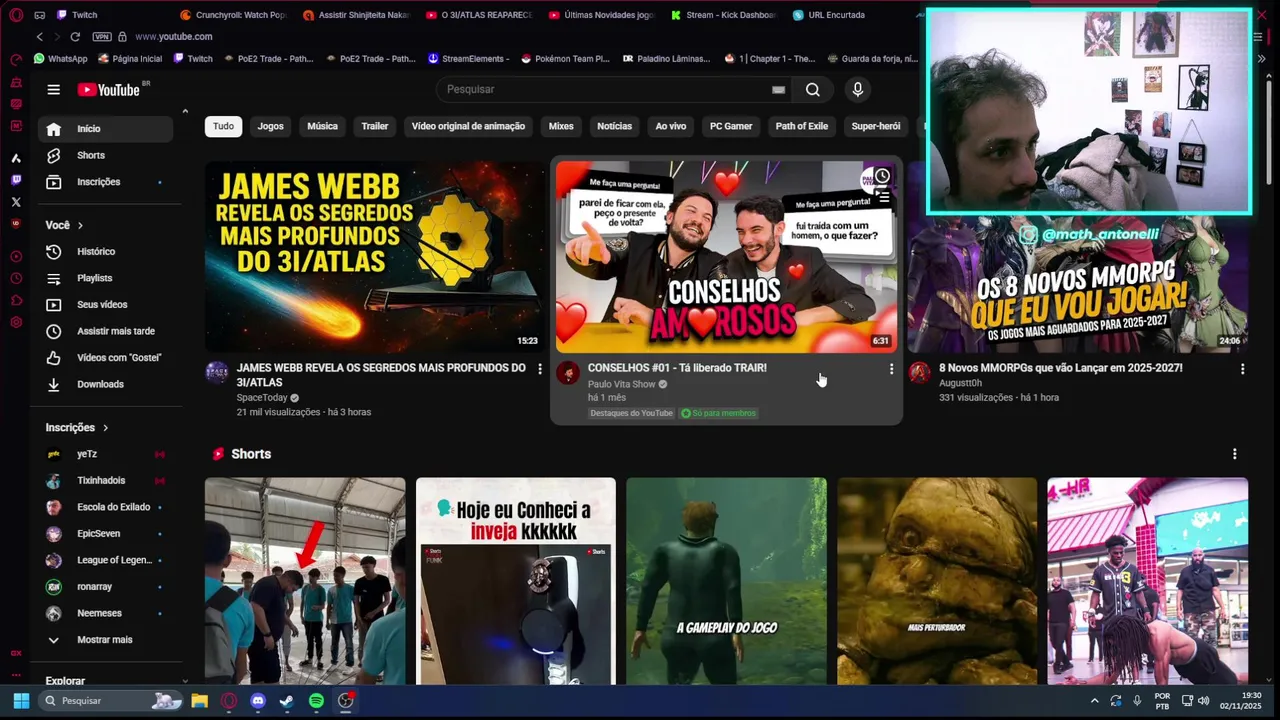The width and height of the screenshot is (1280, 720).
Task: Expand the Inscrições section chevron
Action: click(105, 428)
